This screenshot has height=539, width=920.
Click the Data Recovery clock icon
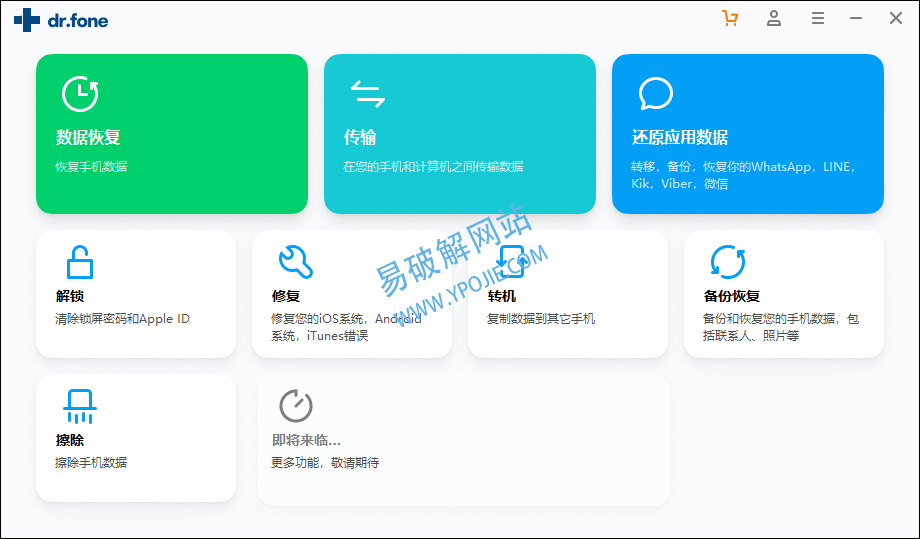coord(80,93)
